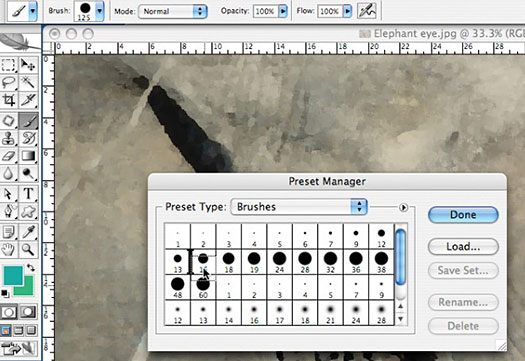Select the Healing Brush tool

click(9, 121)
